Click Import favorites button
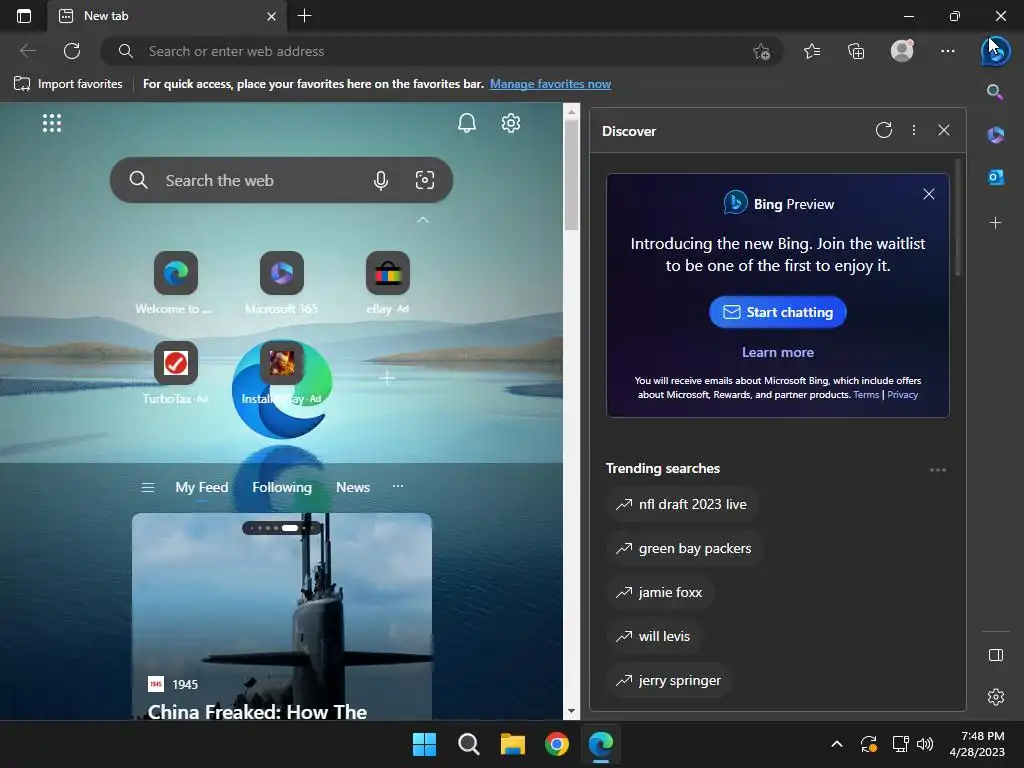Image resolution: width=1024 pixels, height=768 pixels. coord(68,84)
